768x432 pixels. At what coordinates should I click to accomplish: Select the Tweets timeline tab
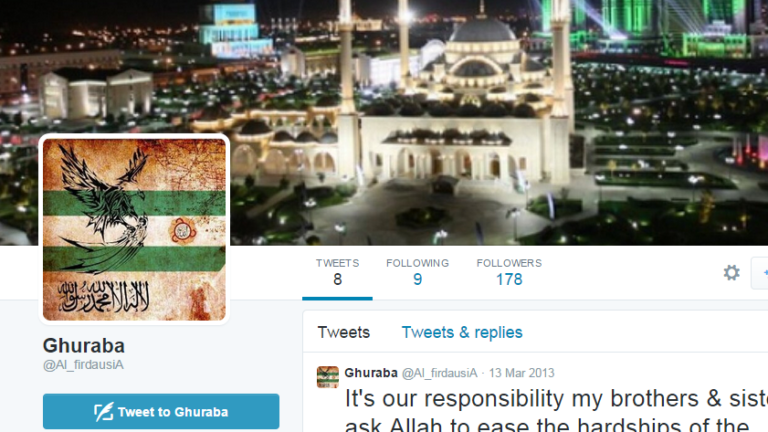pyautogui.click(x=343, y=332)
